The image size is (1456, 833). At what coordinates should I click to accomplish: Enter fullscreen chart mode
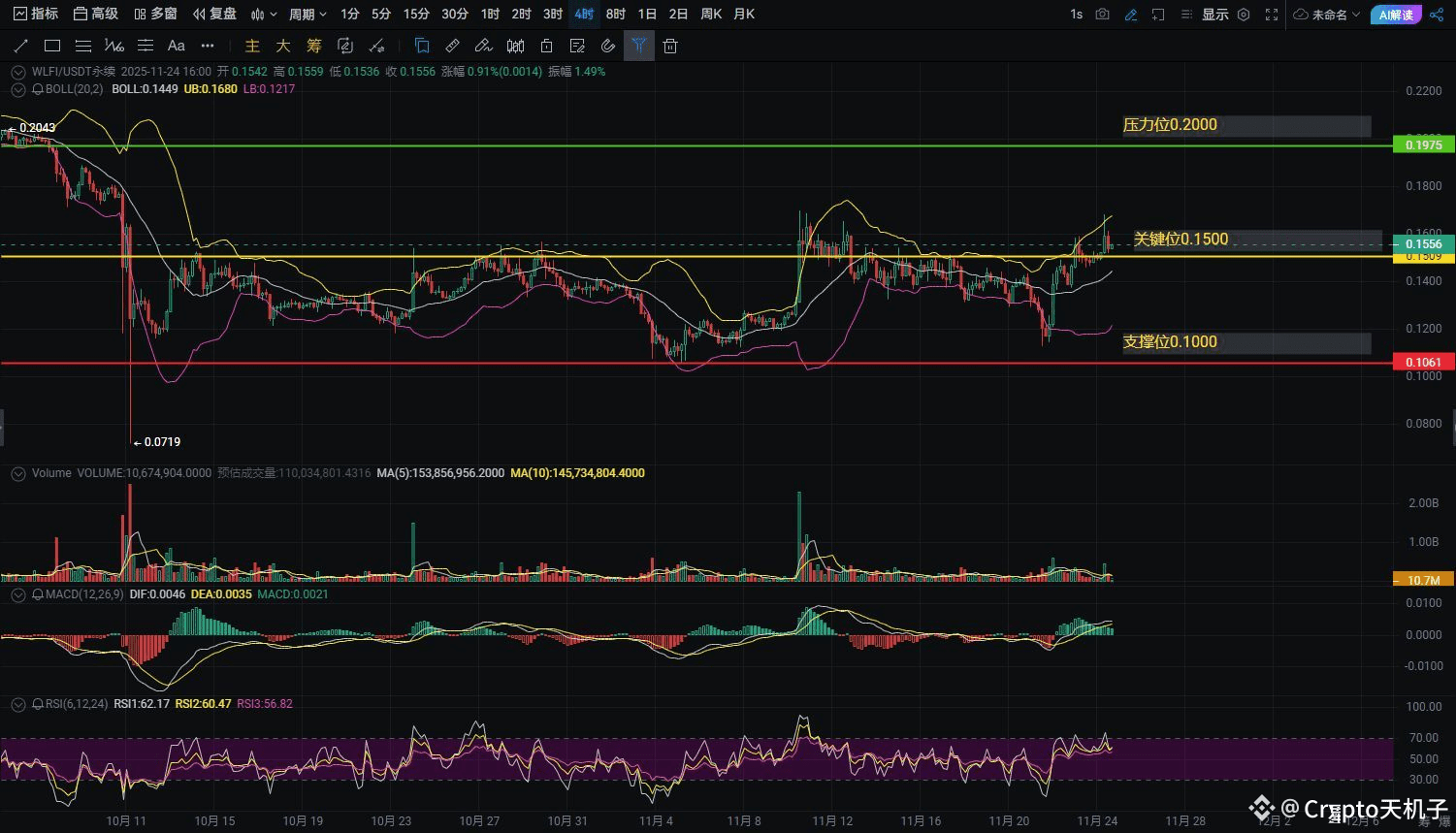(1272, 15)
